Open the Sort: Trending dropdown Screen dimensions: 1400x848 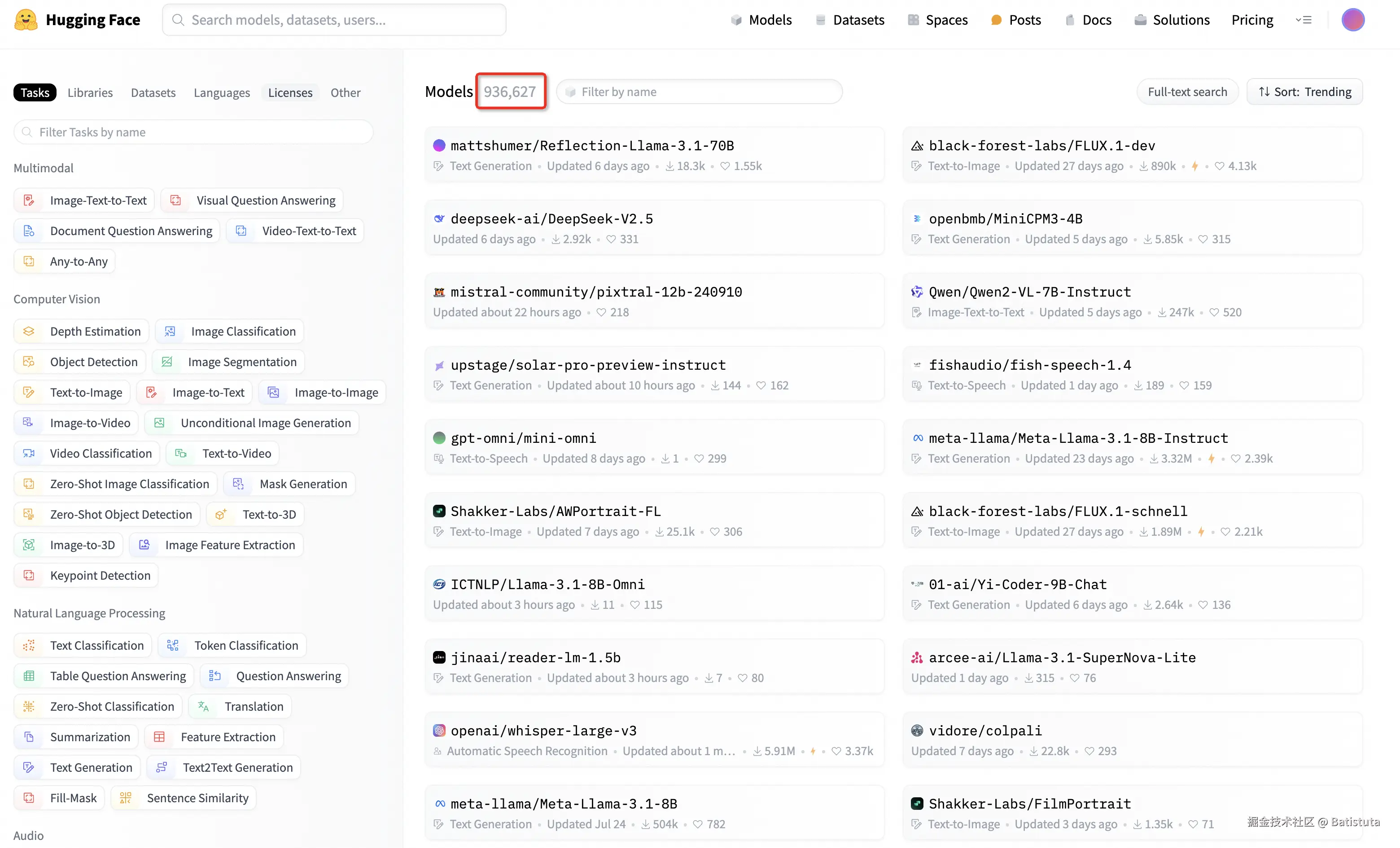1304,92
